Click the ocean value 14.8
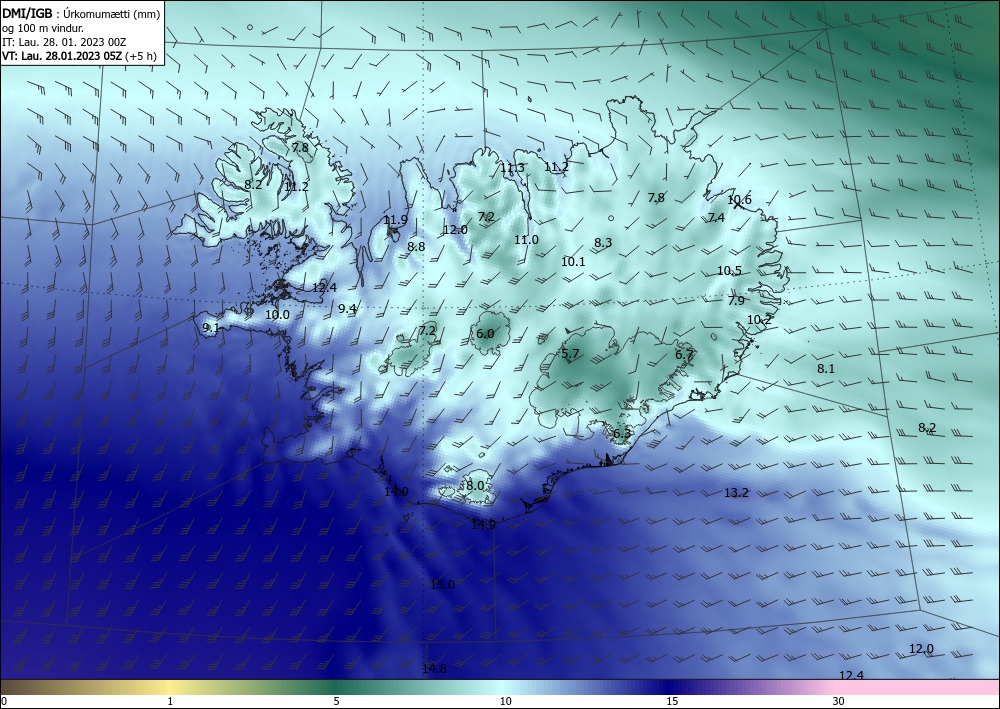Viewport: 1000px width, 709px height. coord(434,669)
